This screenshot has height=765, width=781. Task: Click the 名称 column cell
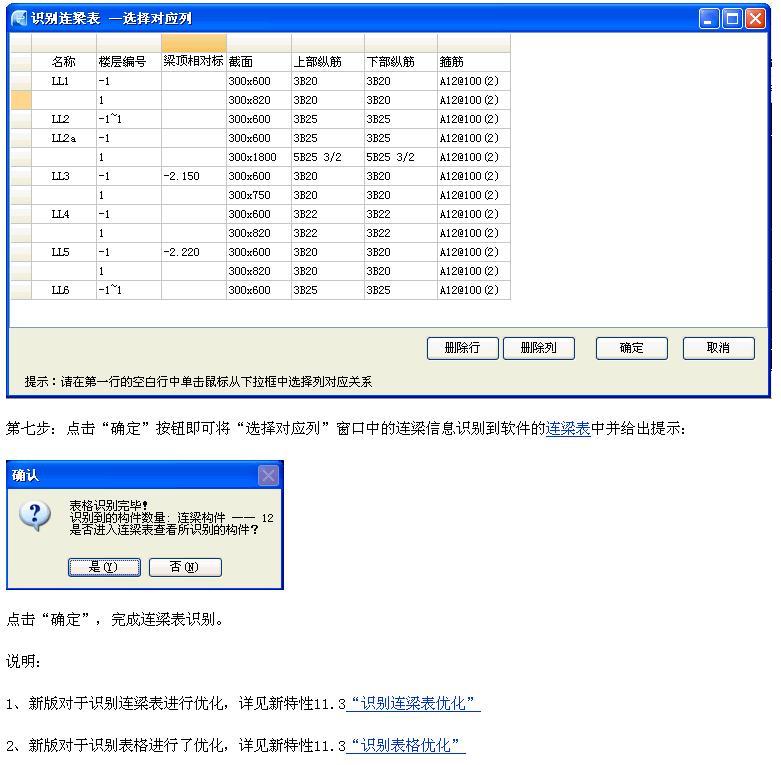click(64, 62)
